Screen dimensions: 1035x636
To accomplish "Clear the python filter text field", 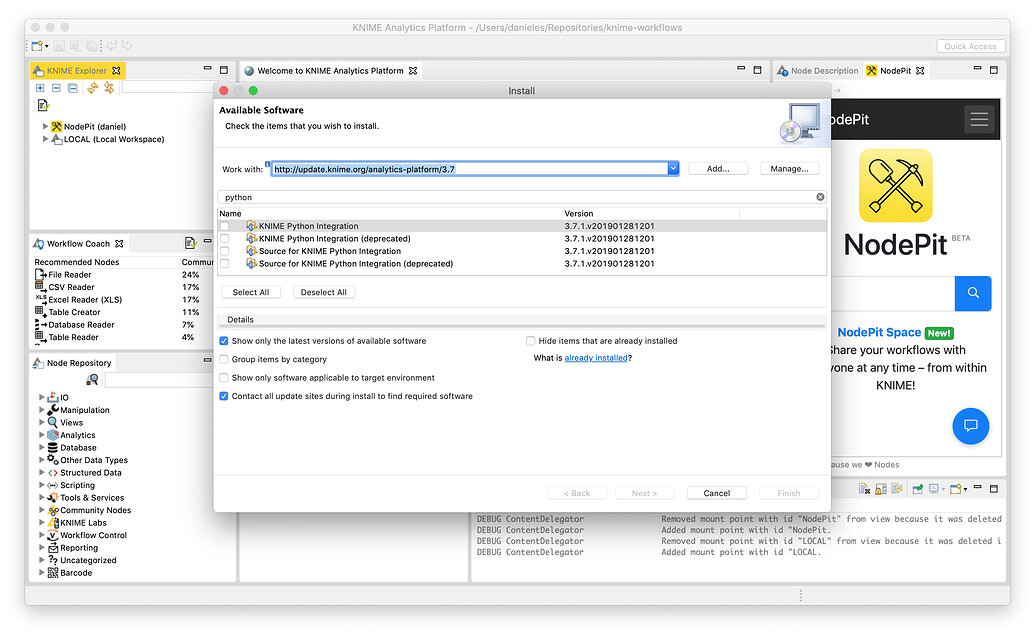I will (x=819, y=196).
